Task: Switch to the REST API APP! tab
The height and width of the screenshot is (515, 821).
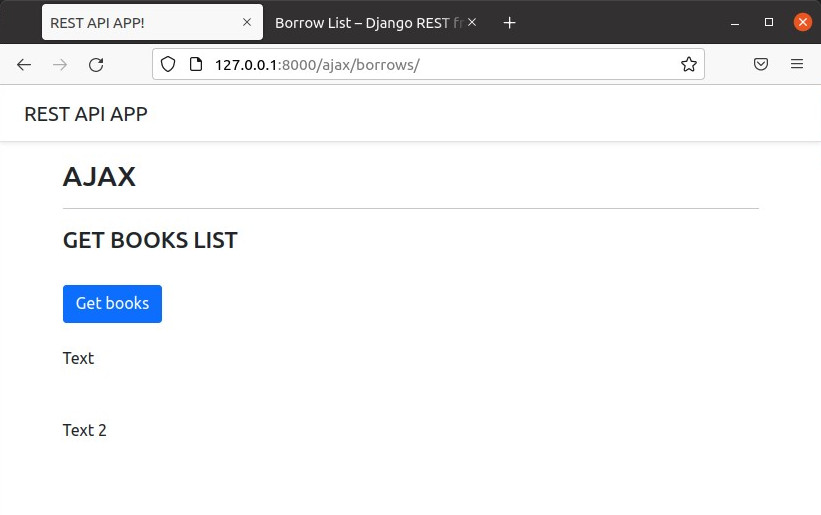Action: pyautogui.click(x=140, y=22)
